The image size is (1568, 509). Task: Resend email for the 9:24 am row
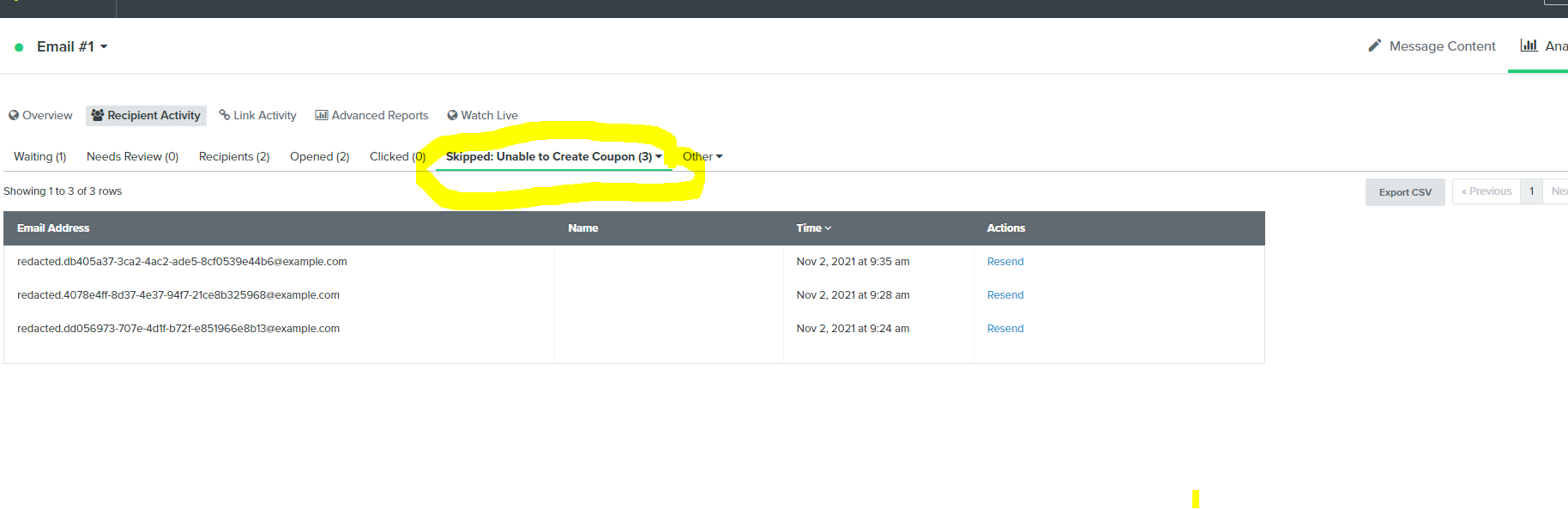[x=1005, y=329]
